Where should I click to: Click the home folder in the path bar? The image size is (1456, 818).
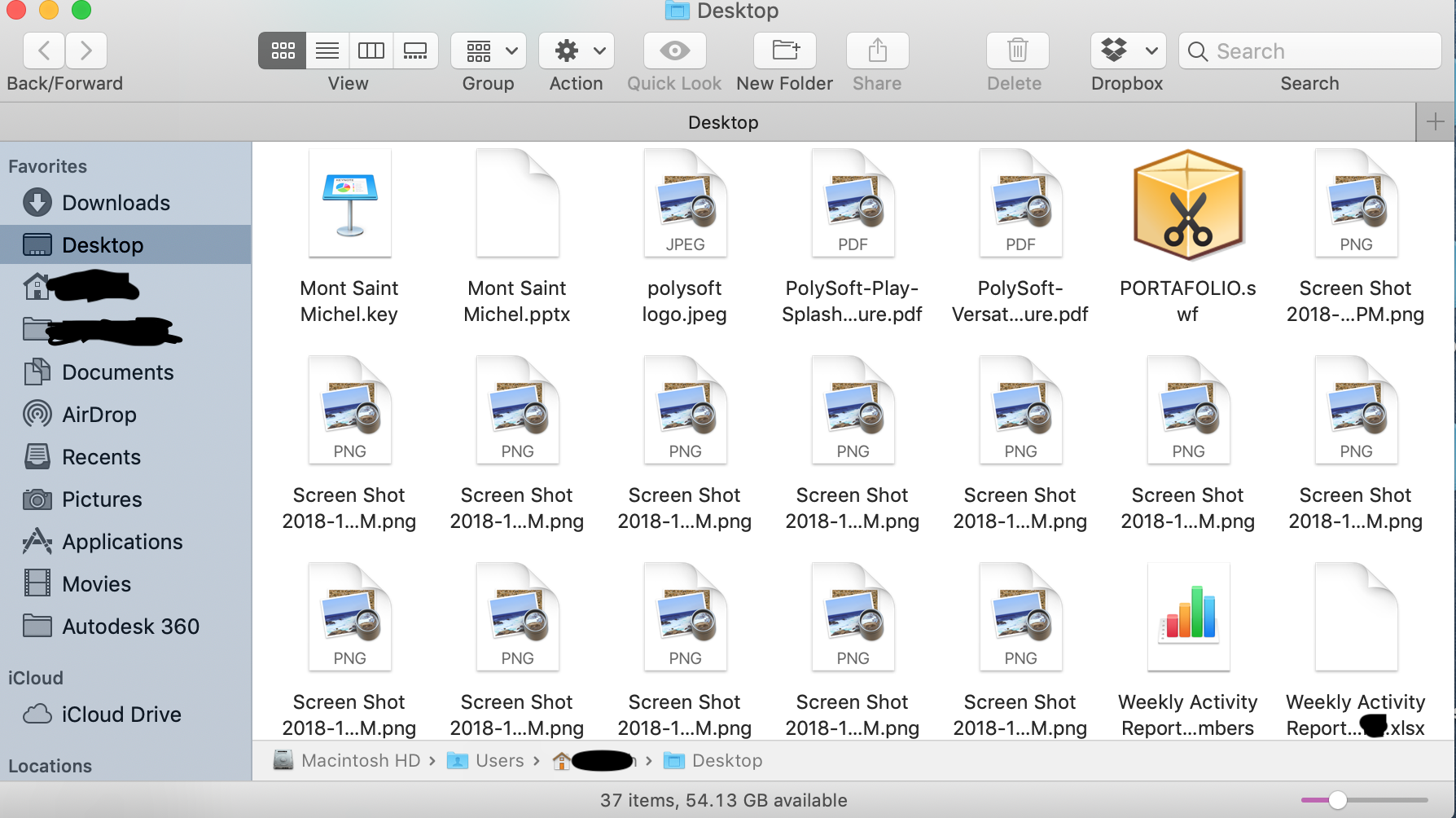pos(594,760)
